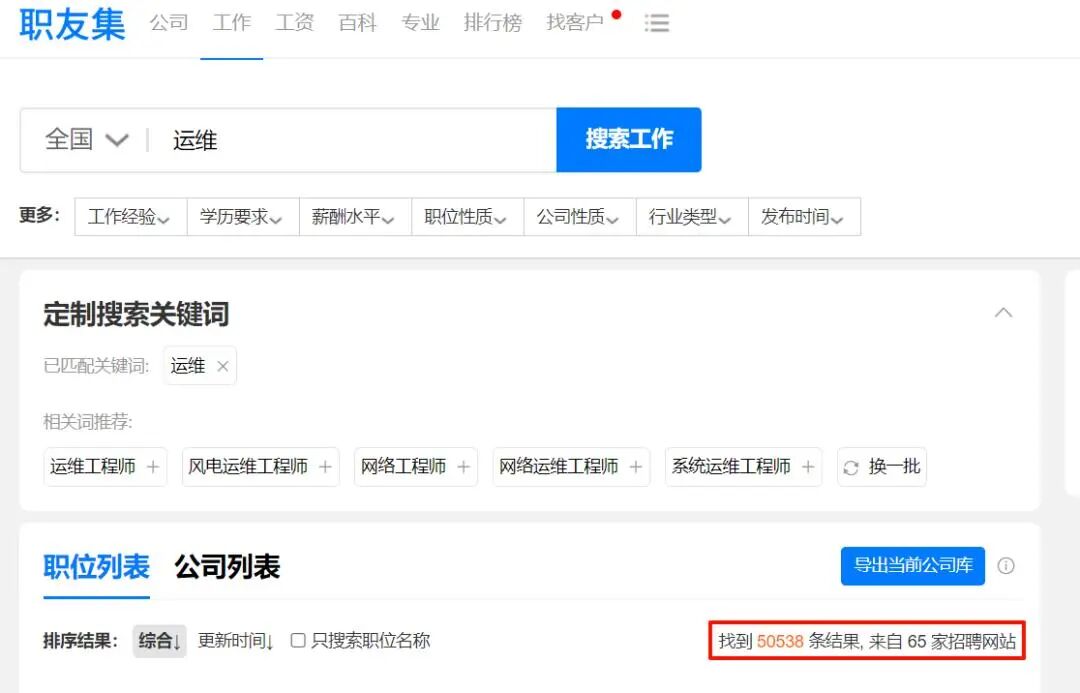Image resolution: width=1080 pixels, height=693 pixels.
Task: Click the 导出当前公司库 button
Action: pyautogui.click(x=912, y=566)
